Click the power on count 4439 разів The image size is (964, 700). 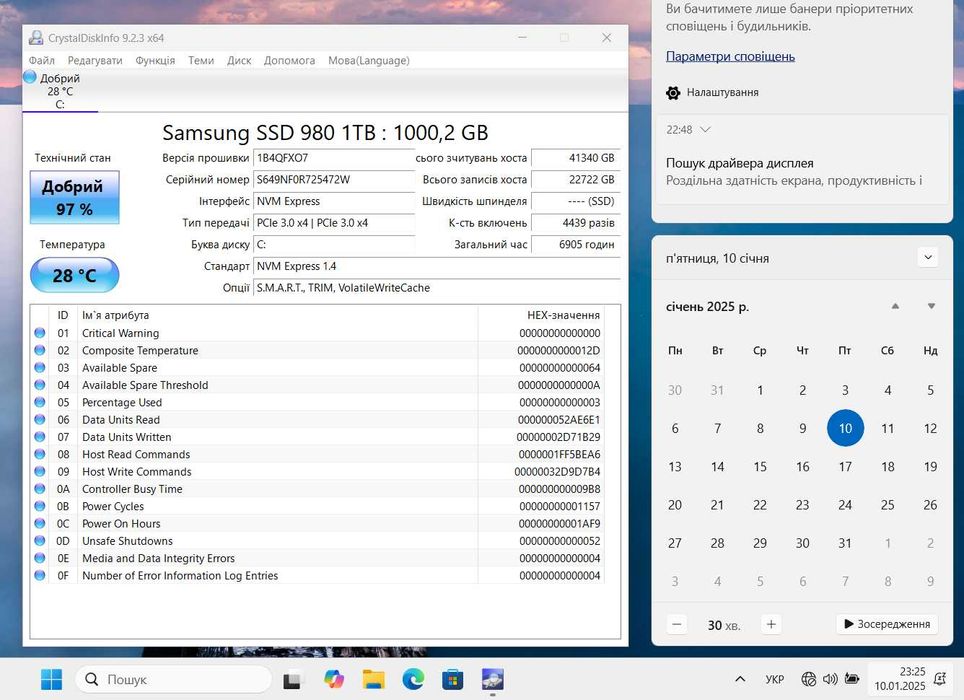pos(575,222)
